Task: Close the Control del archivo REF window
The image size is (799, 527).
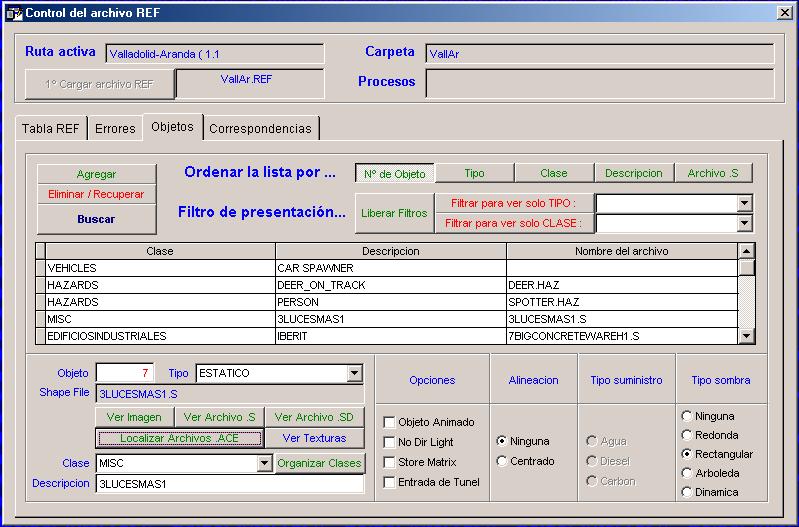Action: pyautogui.click(x=785, y=12)
